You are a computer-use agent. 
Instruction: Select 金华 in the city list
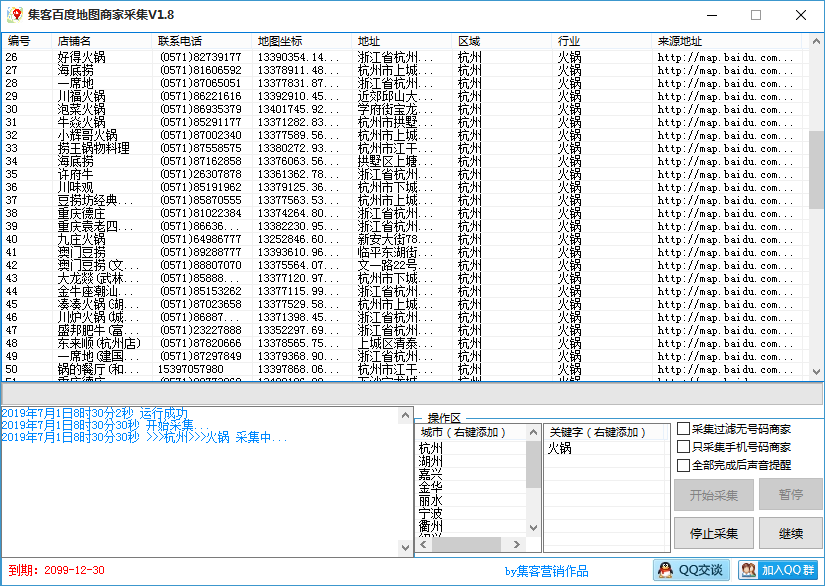pyautogui.click(x=431, y=487)
